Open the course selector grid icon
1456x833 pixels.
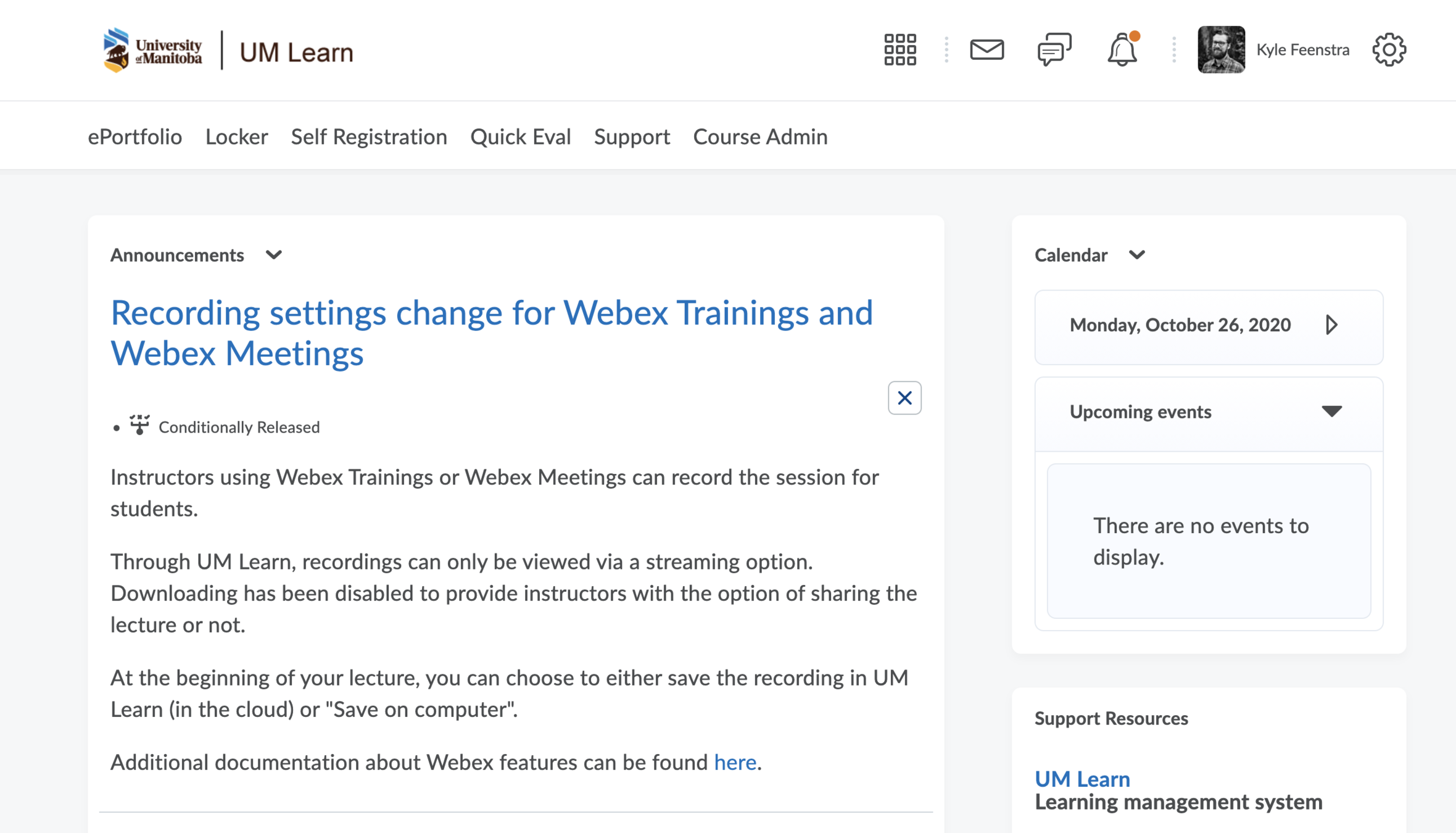point(900,49)
